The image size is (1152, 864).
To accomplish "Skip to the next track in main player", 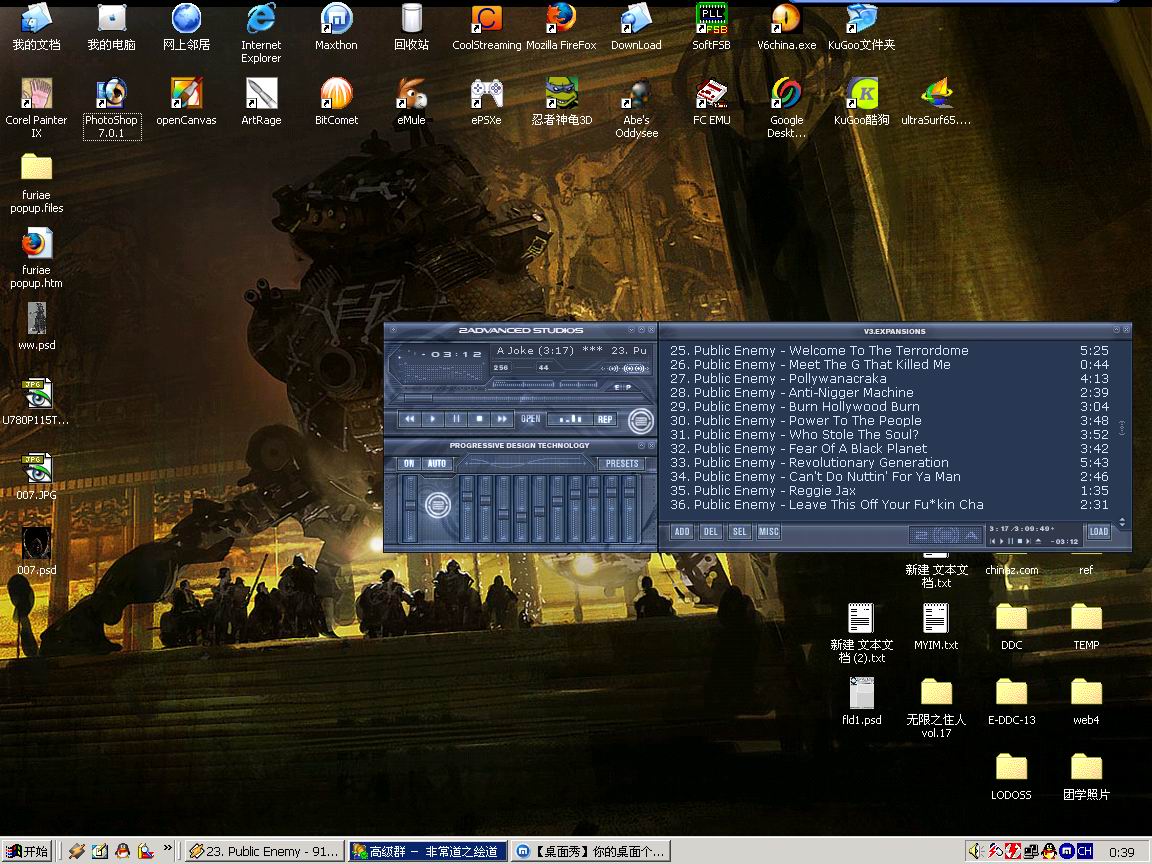I will 503,419.
